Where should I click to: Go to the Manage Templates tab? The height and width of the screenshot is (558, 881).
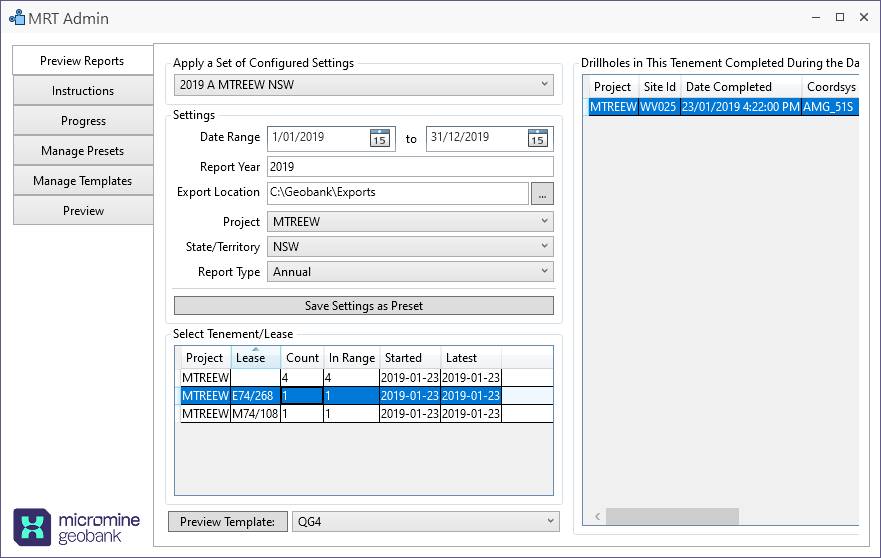[x=83, y=181]
